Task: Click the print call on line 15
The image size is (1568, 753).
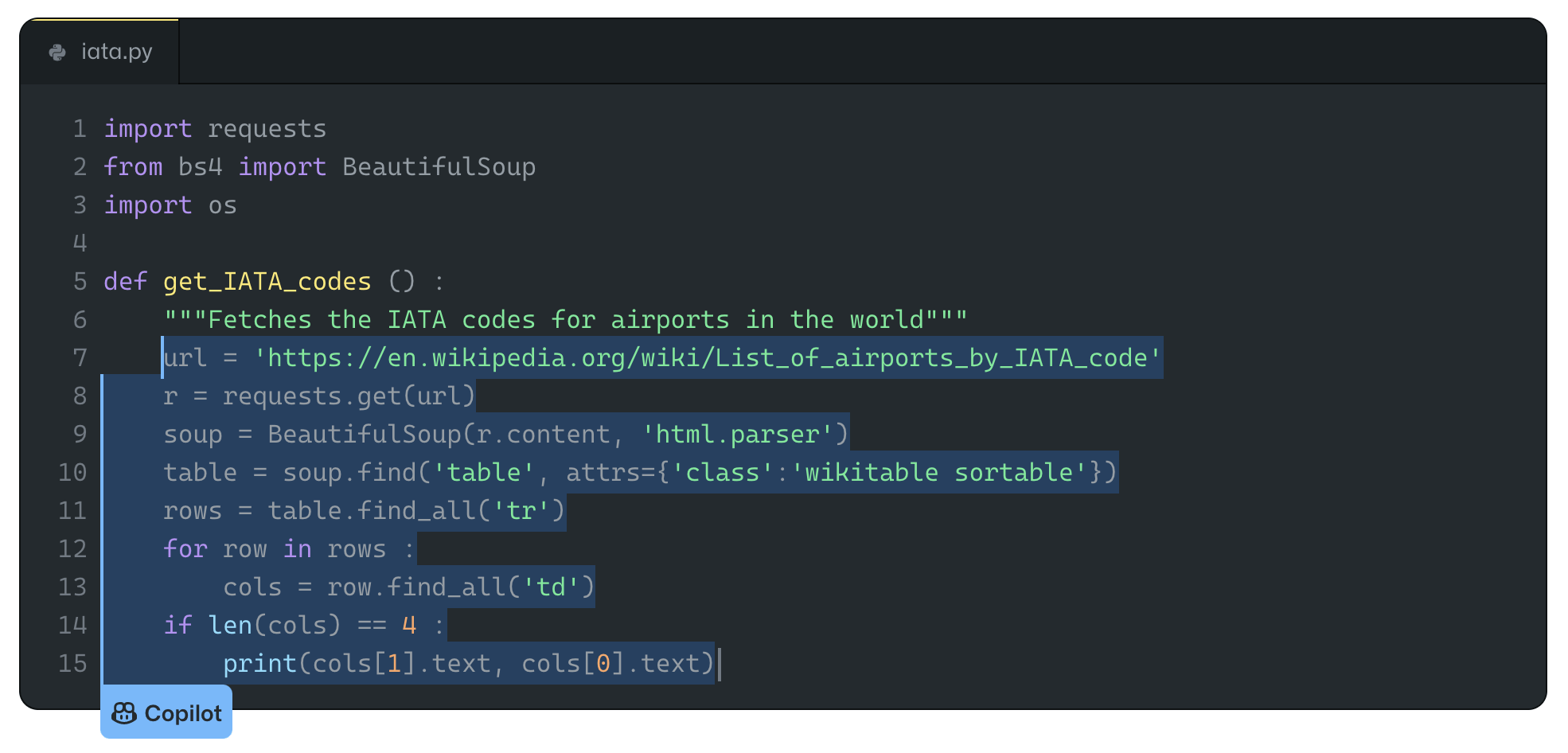Action: (x=259, y=664)
